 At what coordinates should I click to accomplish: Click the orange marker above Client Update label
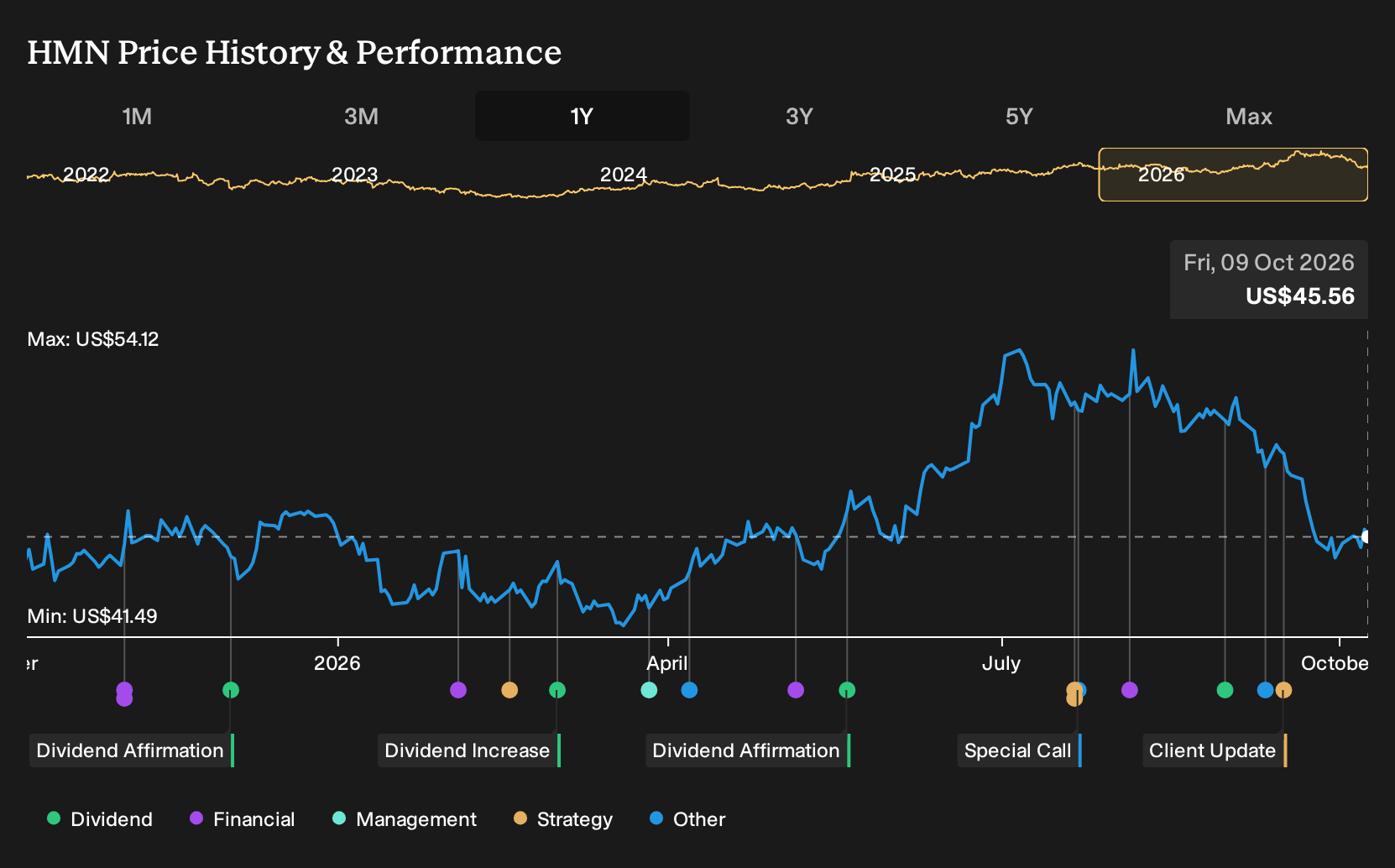tap(1283, 690)
